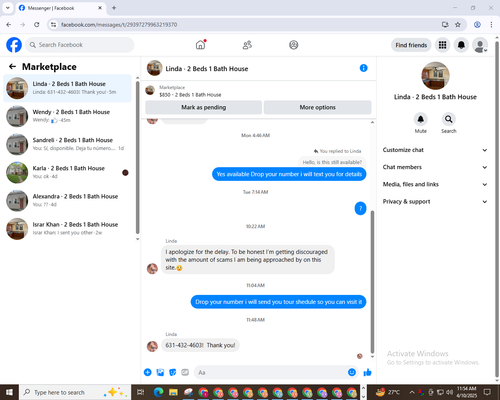
Task: Click the 'I apologize for the delay' message
Action: click(x=248, y=260)
